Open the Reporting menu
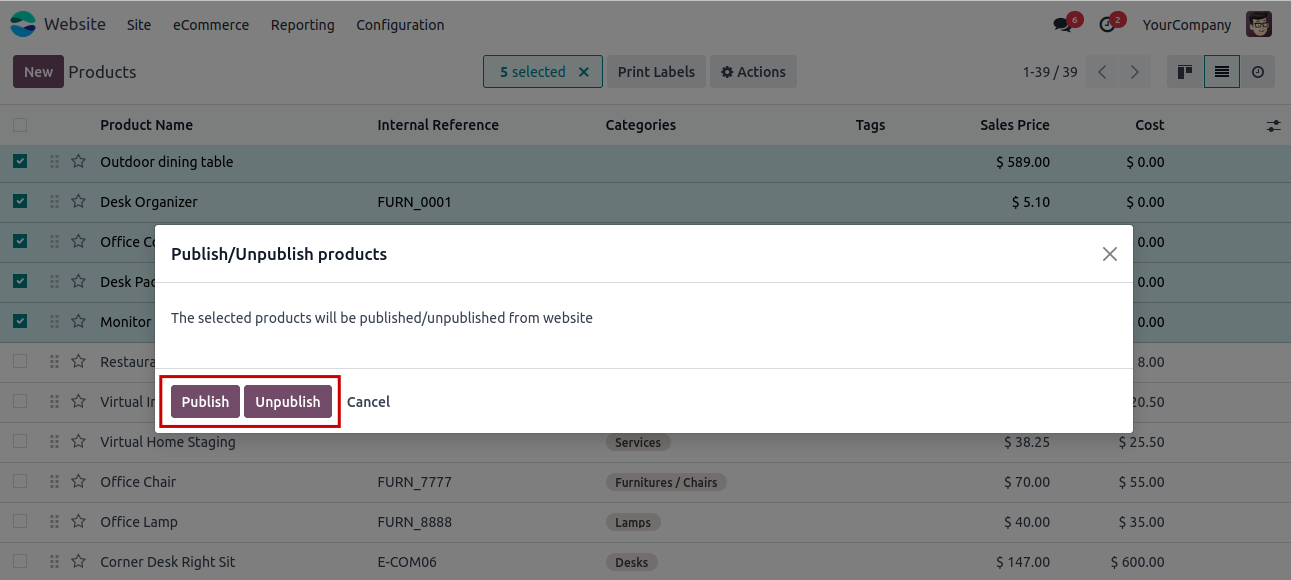 302,25
